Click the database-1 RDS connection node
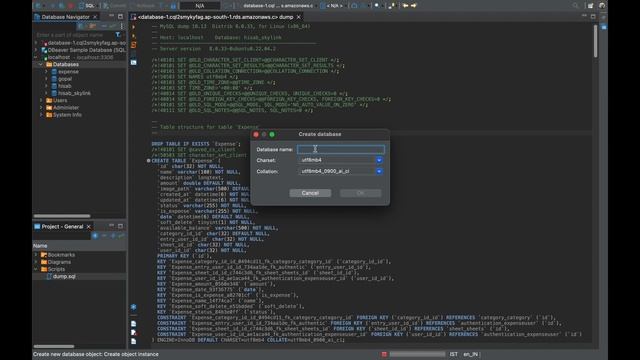This screenshot has width=640, height=360. point(87,43)
